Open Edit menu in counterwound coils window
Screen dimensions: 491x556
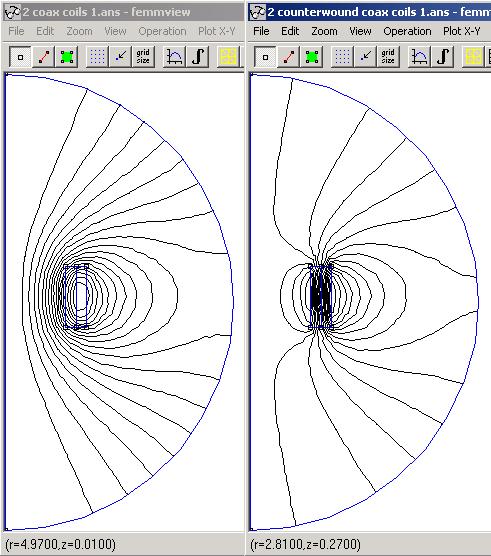(290, 31)
